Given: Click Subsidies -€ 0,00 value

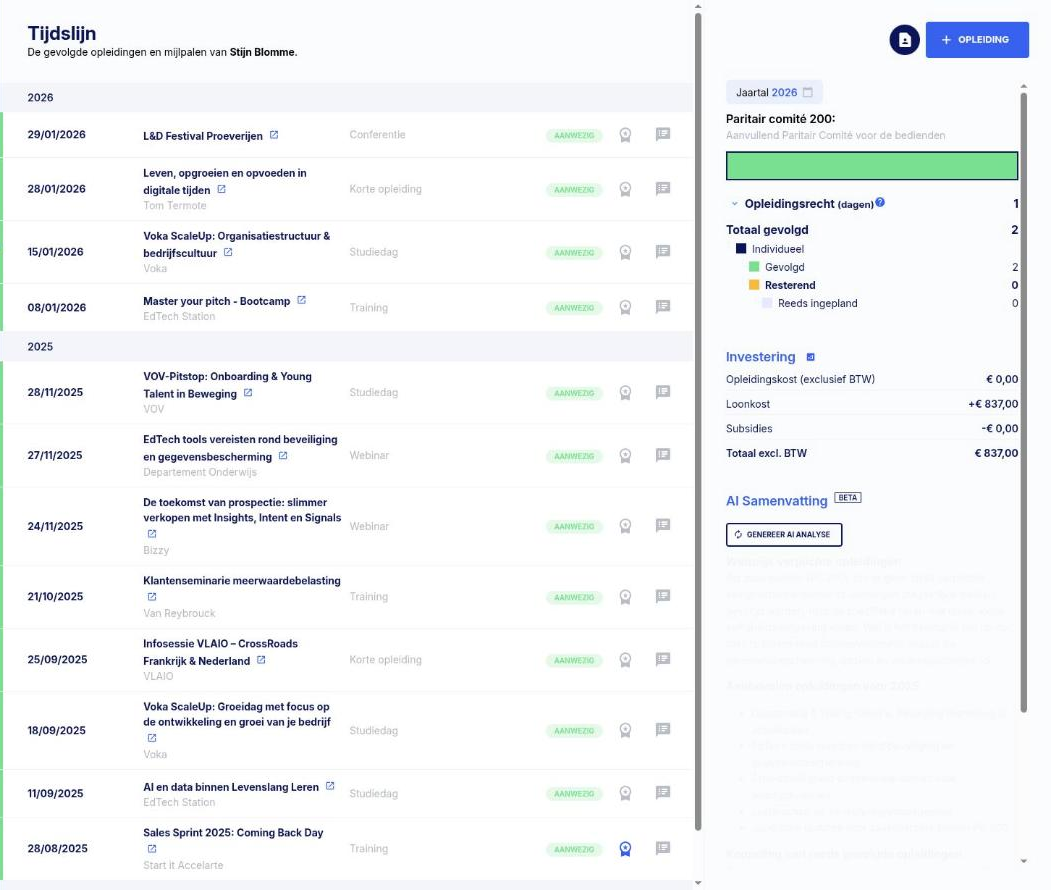Looking at the screenshot, I should click(x=999, y=428).
